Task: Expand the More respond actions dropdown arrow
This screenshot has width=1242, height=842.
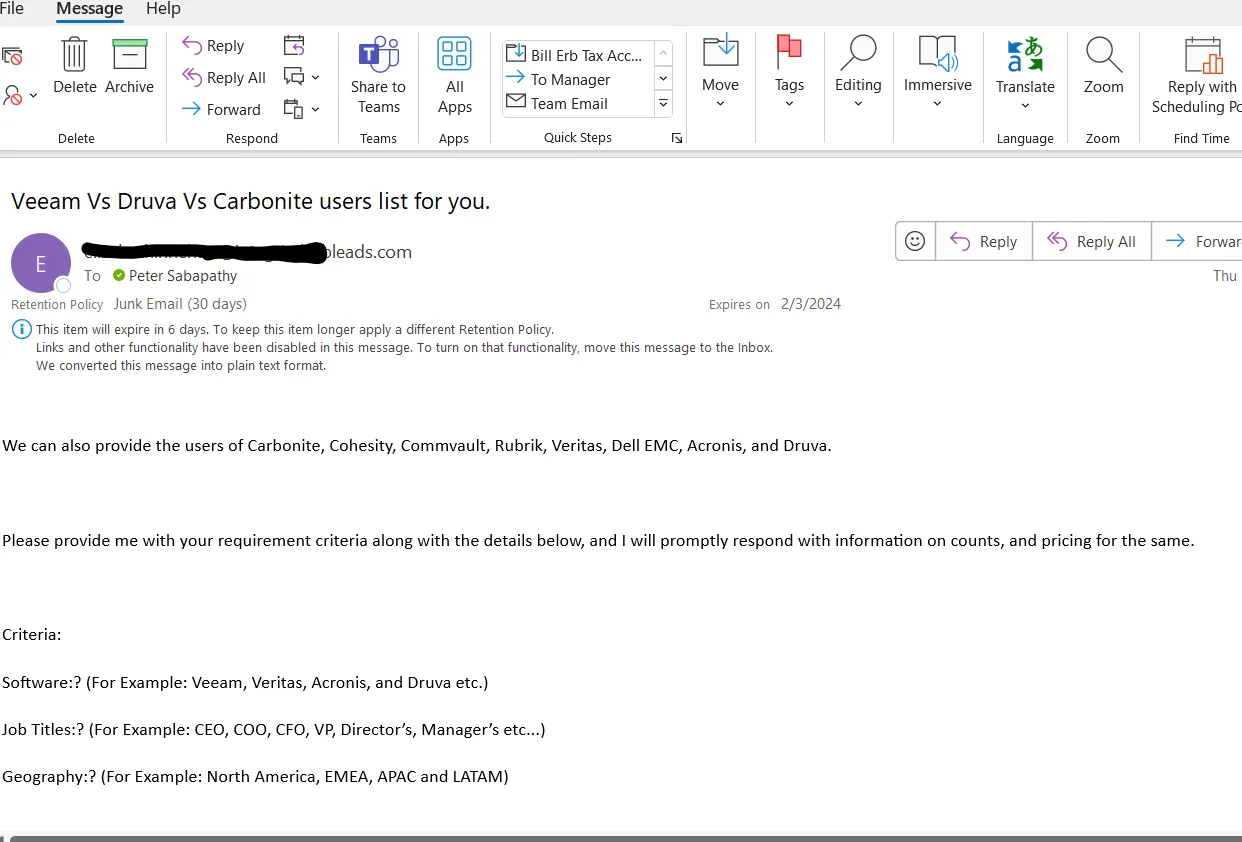Action: tap(316, 109)
